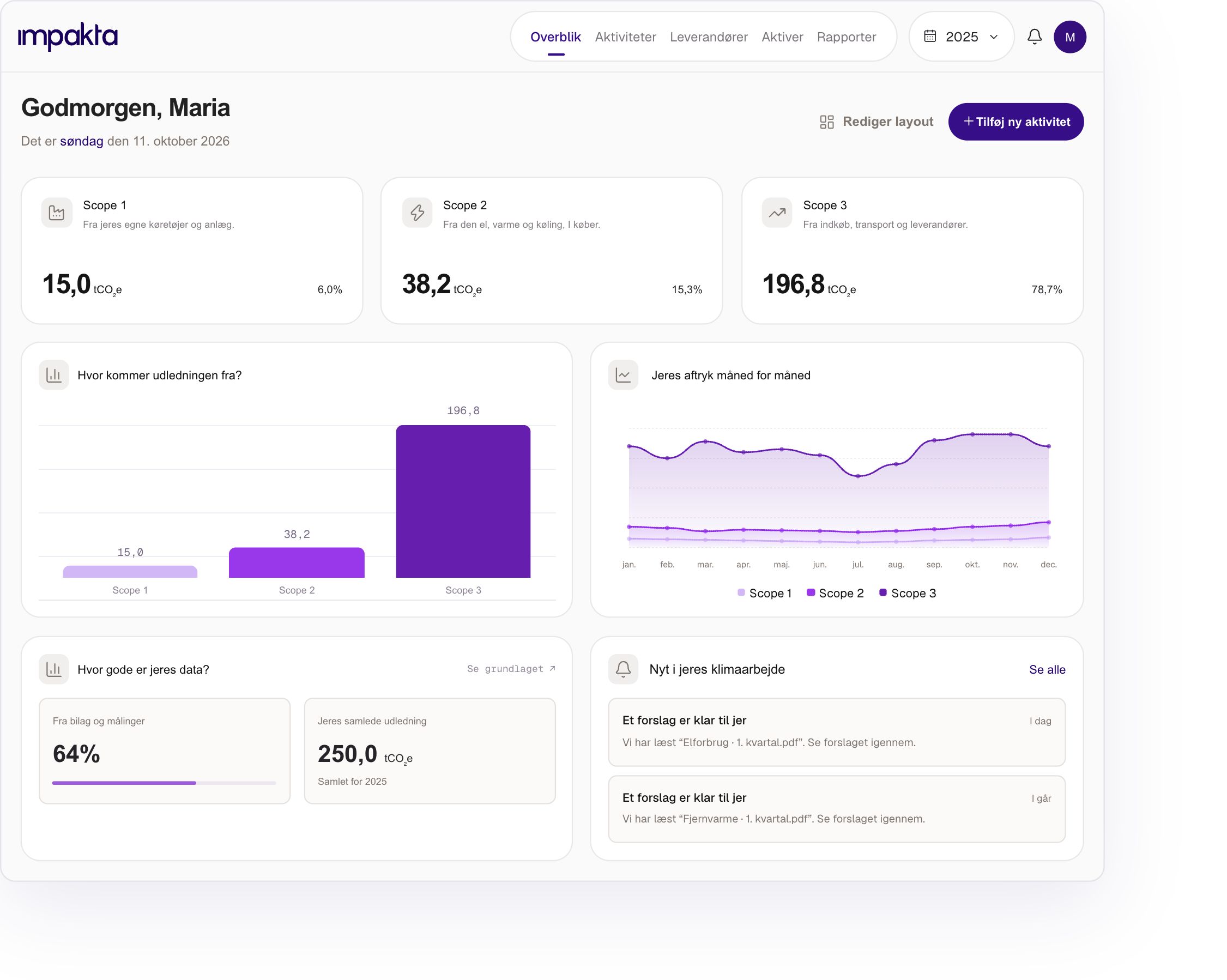This screenshot has height=980, width=1227.
Task: Open the 2025 year dropdown
Action: pos(961,37)
